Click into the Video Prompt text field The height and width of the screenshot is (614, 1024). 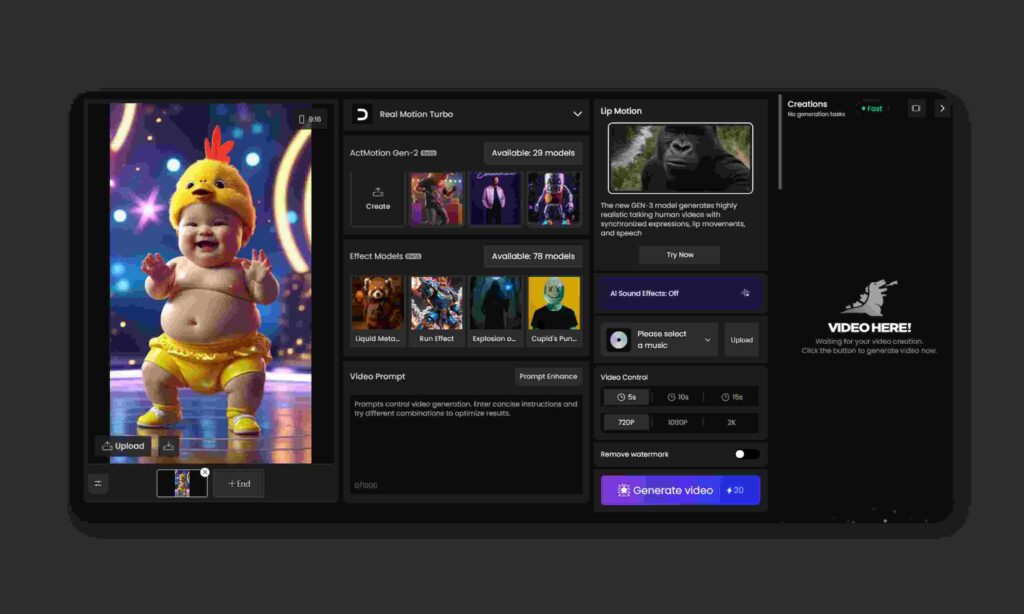(x=464, y=440)
